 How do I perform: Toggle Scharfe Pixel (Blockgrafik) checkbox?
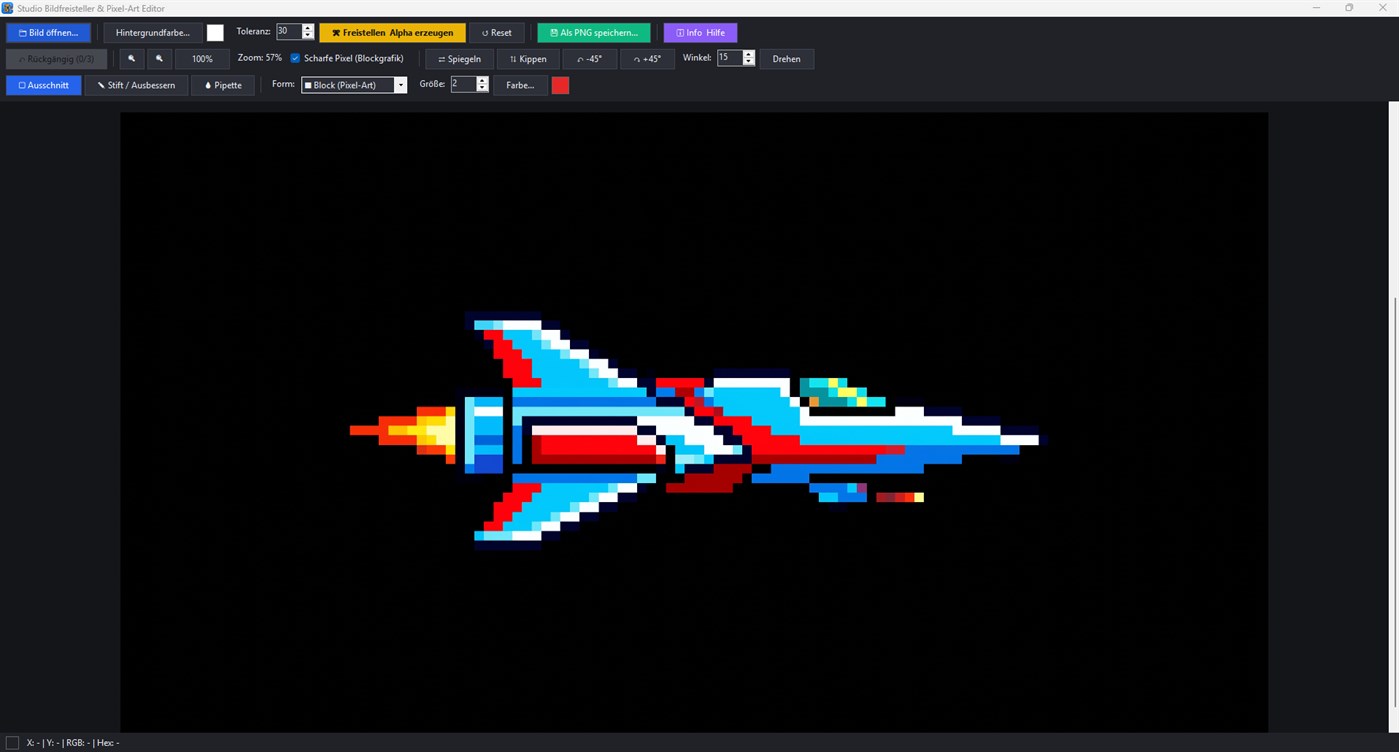[x=295, y=58]
